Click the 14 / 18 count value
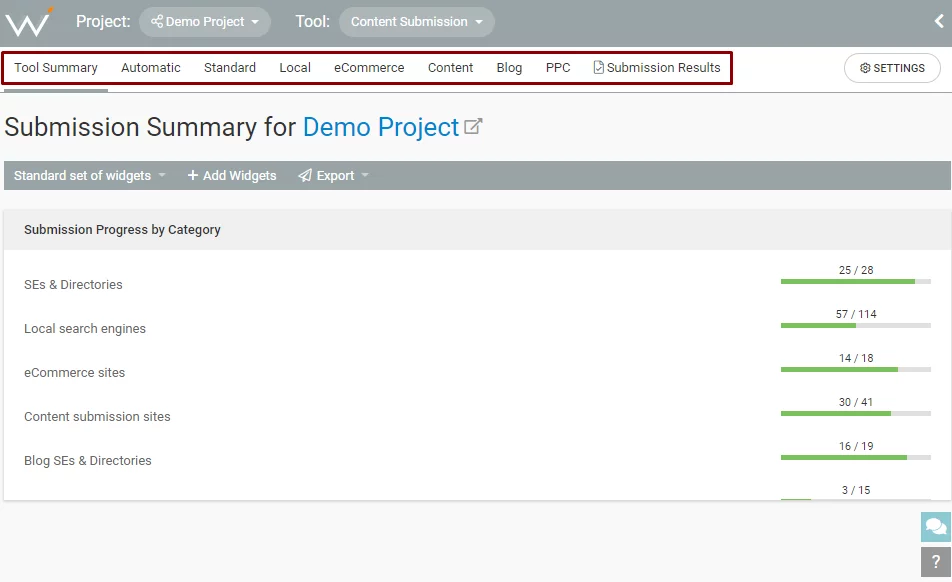This screenshot has width=952, height=582. (856, 358)
